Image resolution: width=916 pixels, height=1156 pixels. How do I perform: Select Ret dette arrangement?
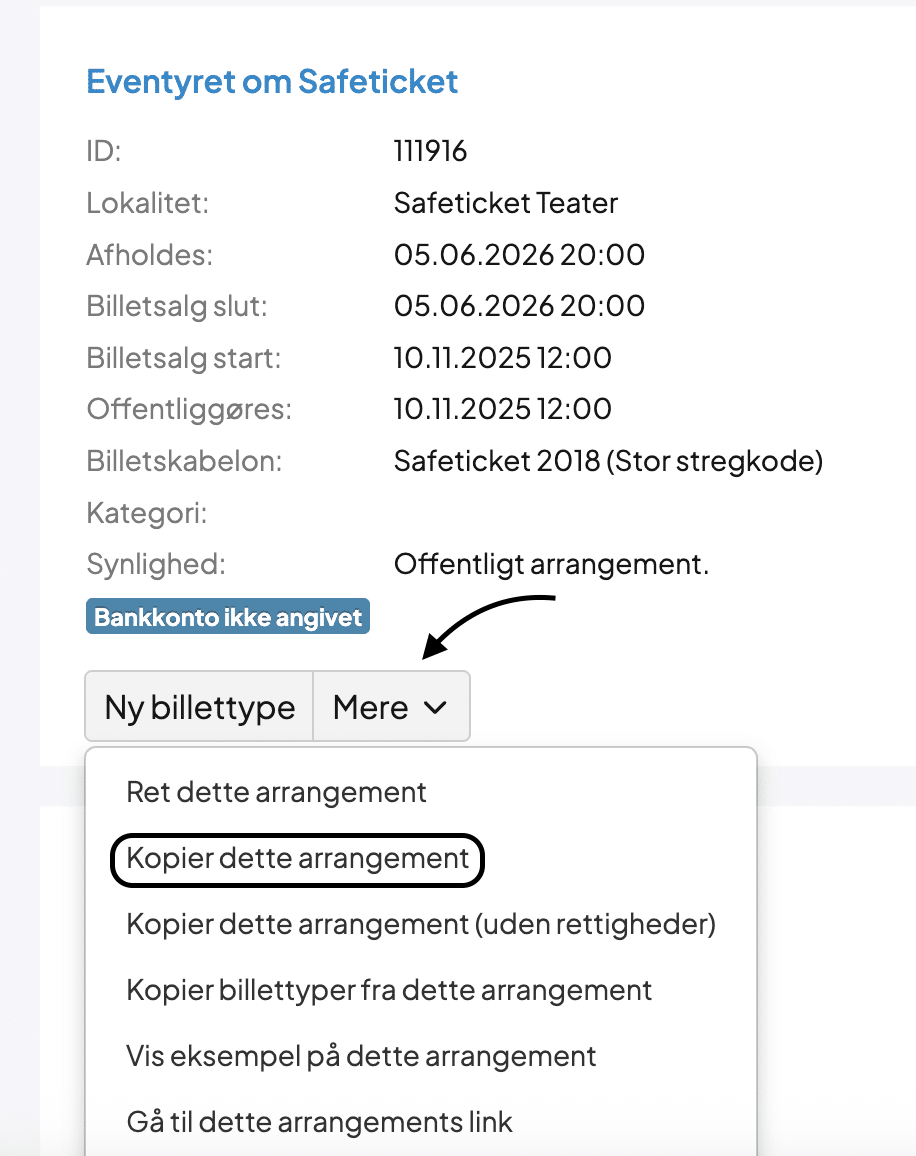[x=276, y=792]
